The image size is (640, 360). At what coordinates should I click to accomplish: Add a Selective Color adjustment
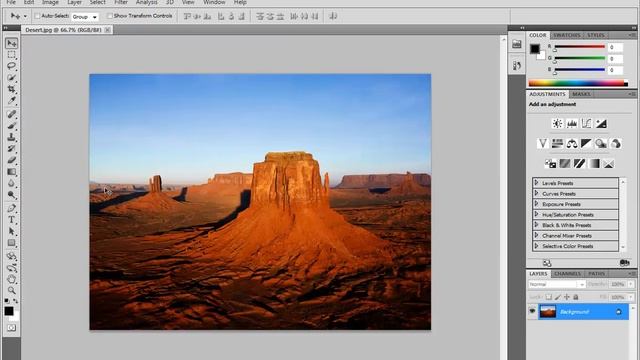(609, 164)
